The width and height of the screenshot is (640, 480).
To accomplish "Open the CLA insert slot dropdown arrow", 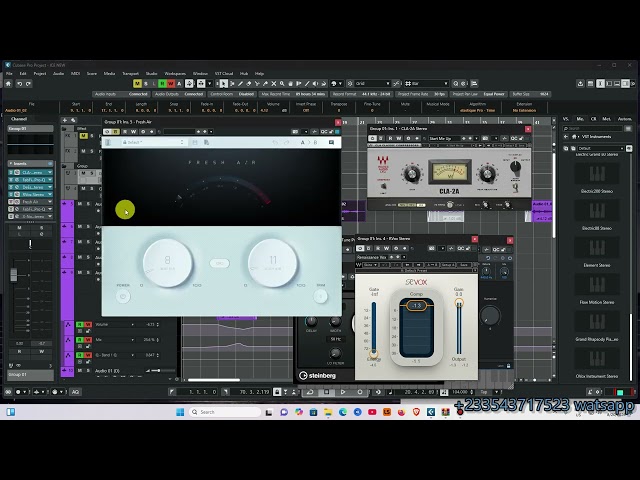I will click(x=50, y=172).
